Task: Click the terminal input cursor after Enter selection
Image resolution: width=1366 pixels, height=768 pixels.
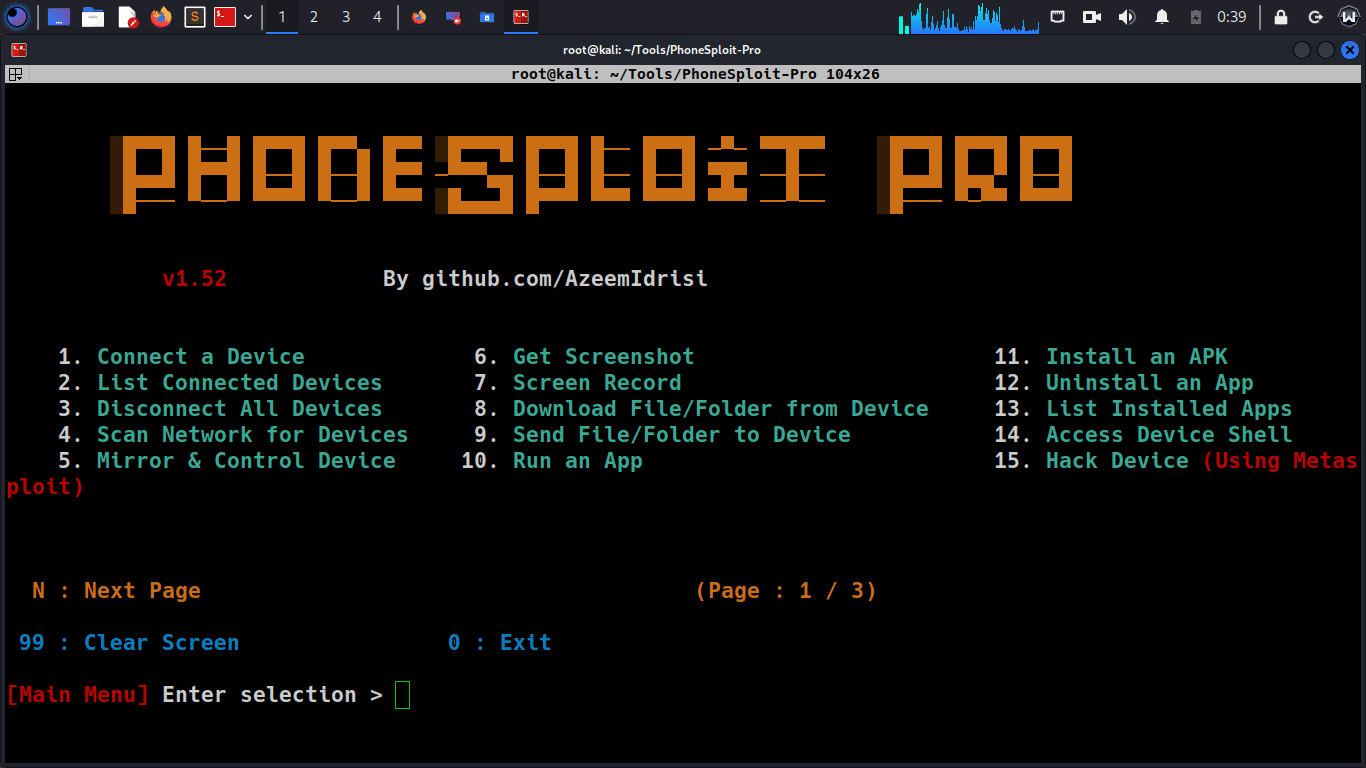Action: tap(401, 694)
